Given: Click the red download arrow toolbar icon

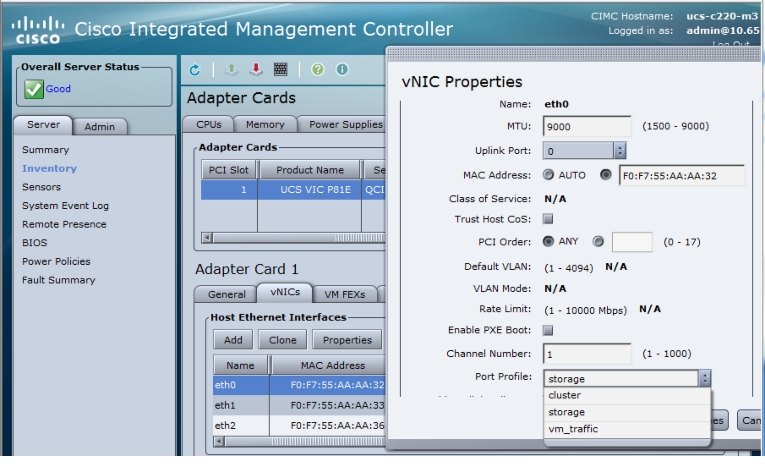Looking at the screenshot, I should pos(256,70).
